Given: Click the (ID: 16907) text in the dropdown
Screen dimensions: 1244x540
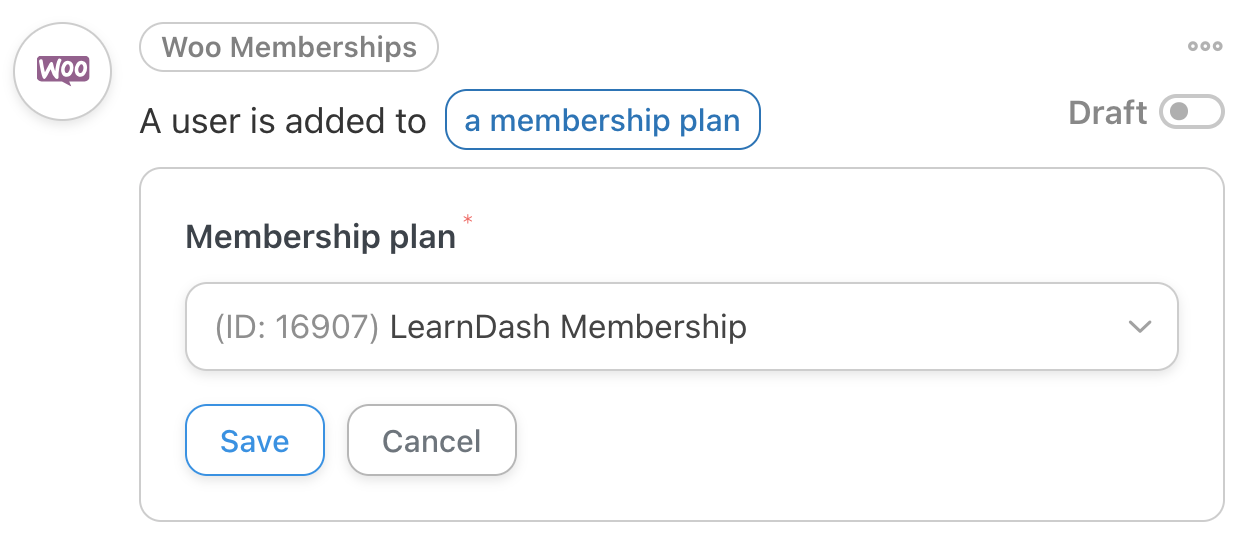Looking at the screenshot, I should (296, 327).
